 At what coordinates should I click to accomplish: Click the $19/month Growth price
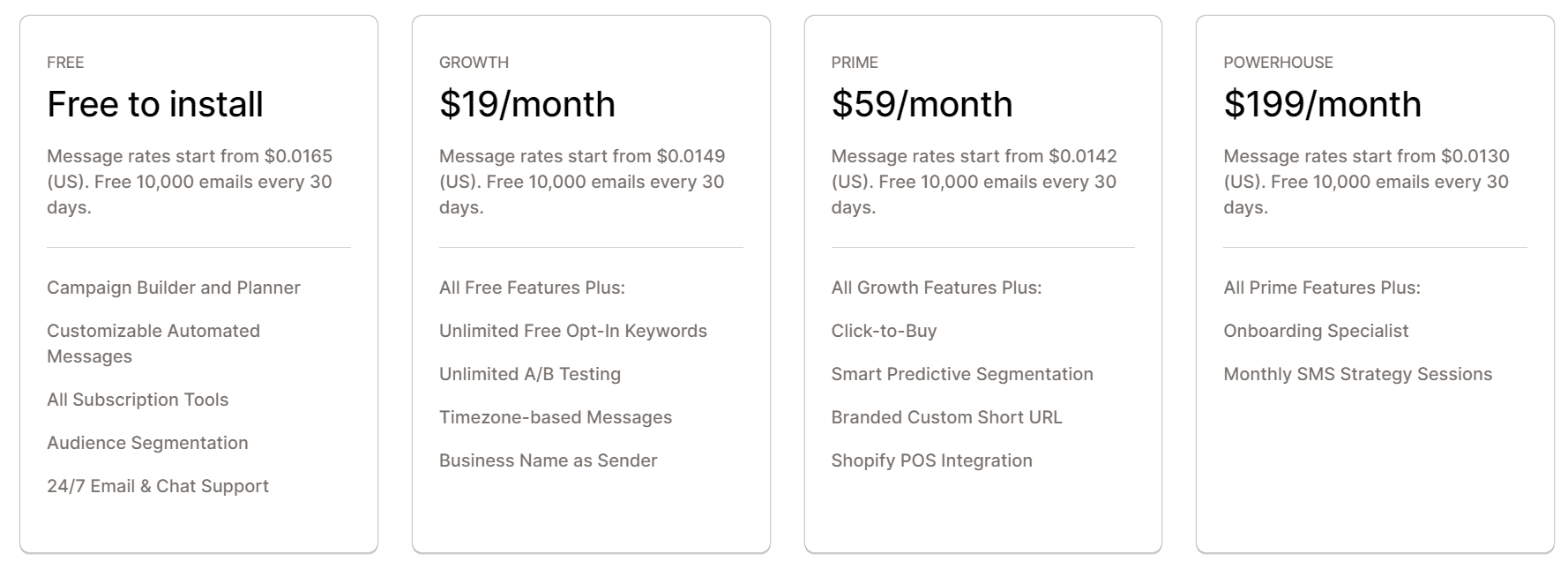coord(527,104)
